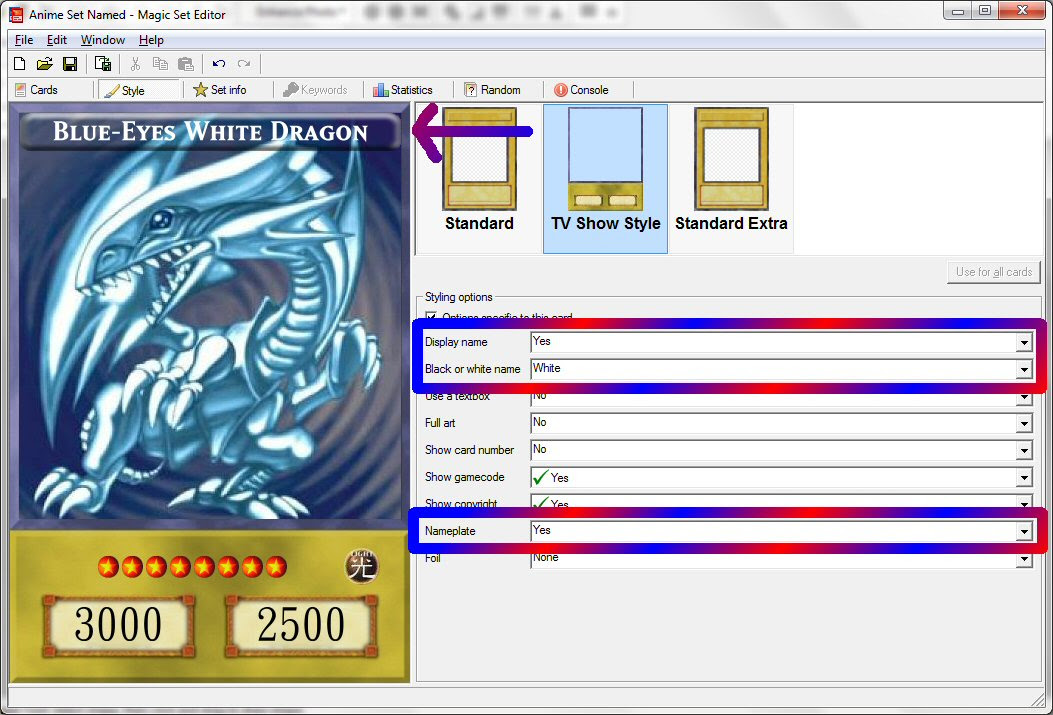Image resolution: width=1053 pixels, height=715 pixels.
Task: Toggle Options specific to this card checkbox
Action: coord(431,316)
